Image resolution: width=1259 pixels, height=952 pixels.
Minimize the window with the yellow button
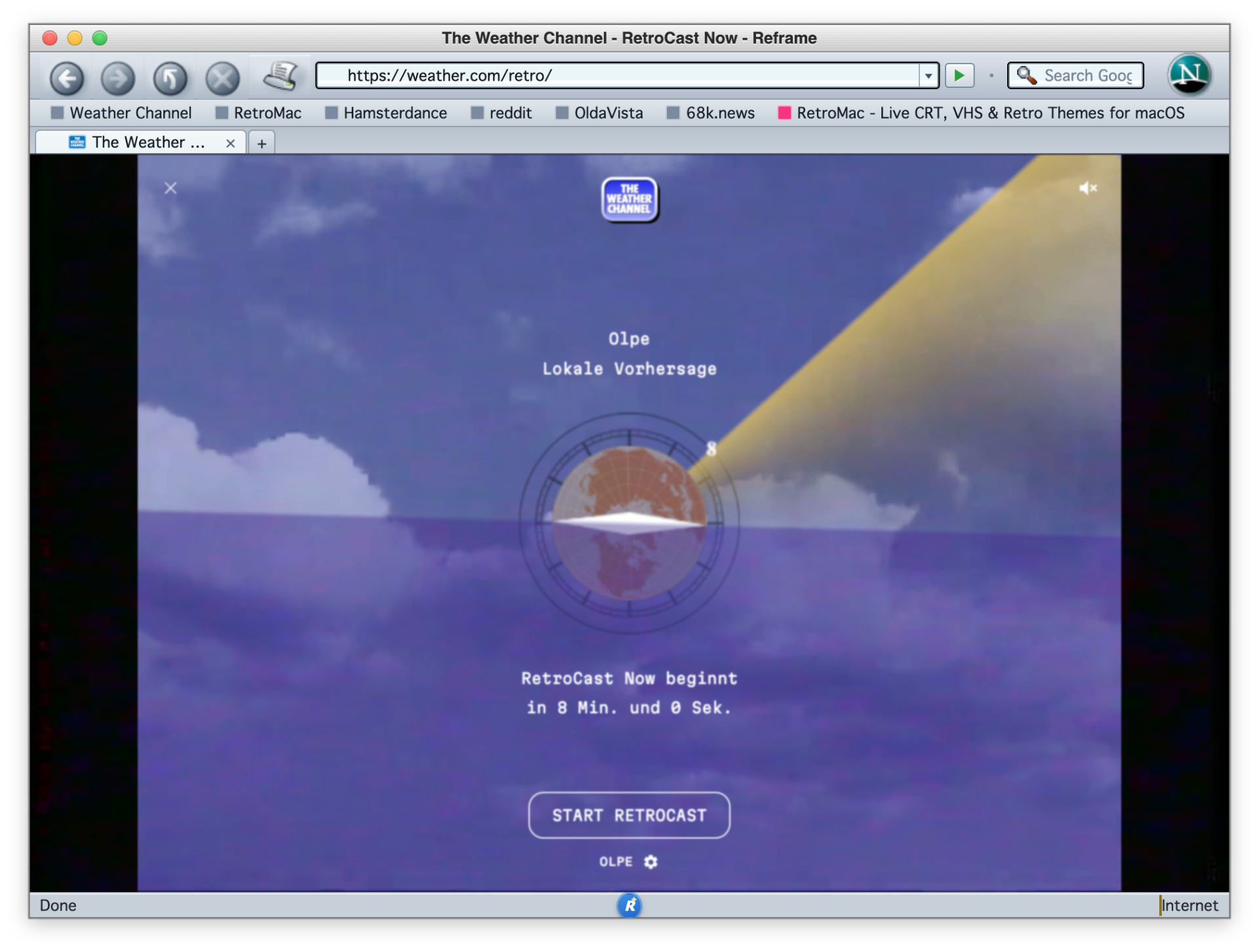click(x=75, y=38)
